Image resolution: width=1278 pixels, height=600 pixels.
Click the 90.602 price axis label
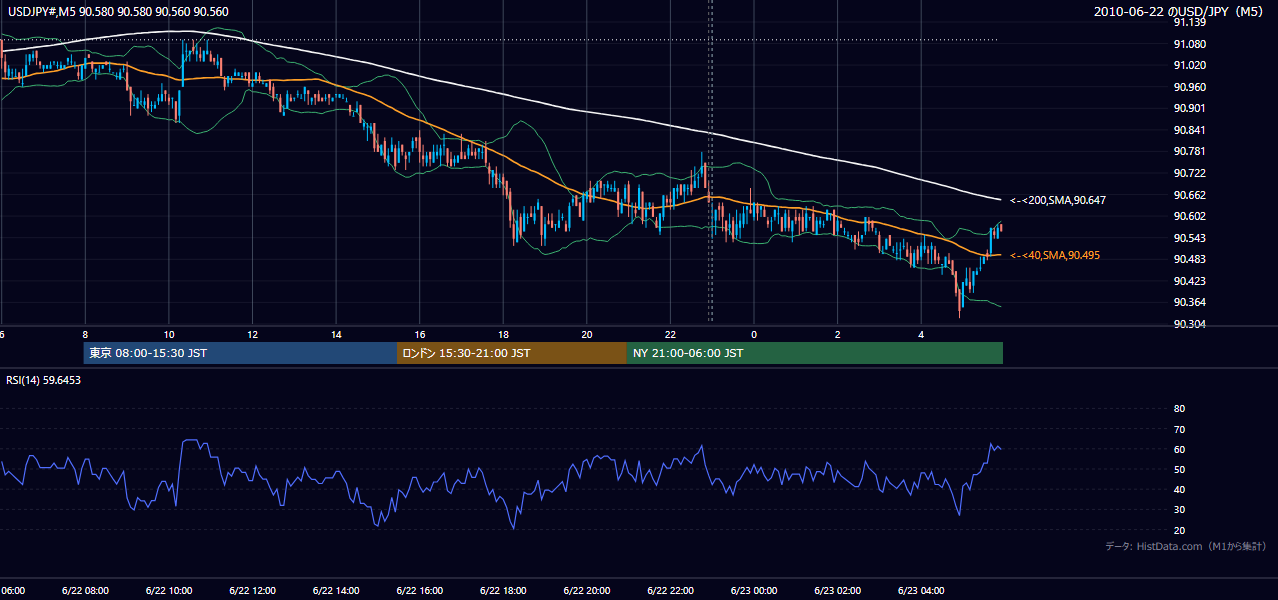(1190, 216)
